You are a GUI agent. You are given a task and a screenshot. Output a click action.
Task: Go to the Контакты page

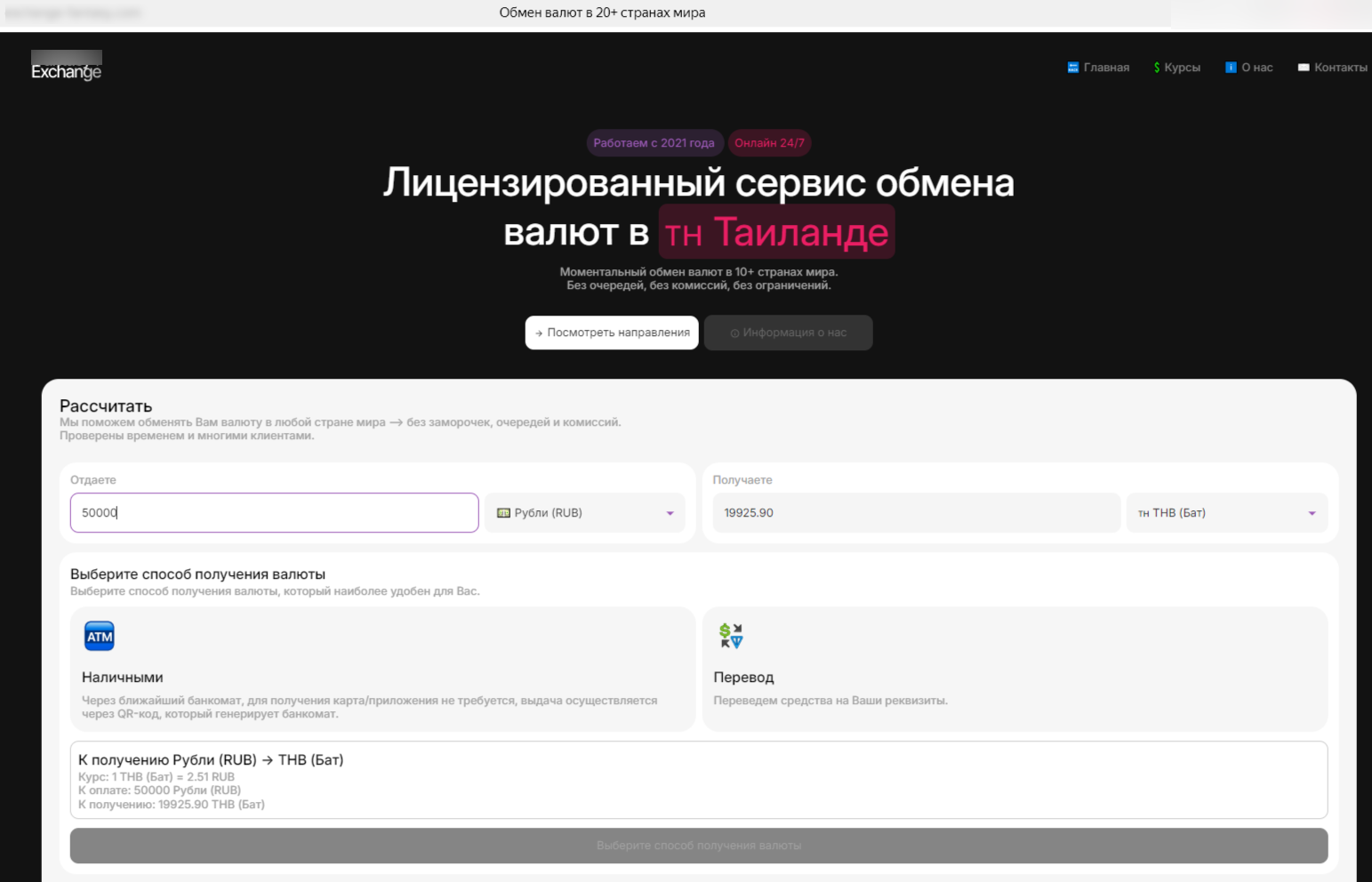coord(1340,68)
